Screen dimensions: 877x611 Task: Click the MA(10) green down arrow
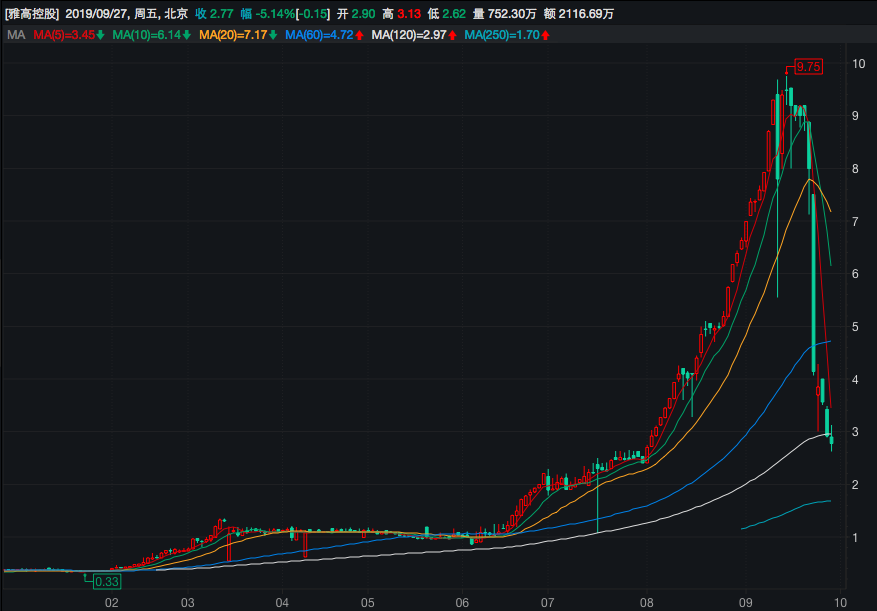pyautogui.click(x=186, y=35)
